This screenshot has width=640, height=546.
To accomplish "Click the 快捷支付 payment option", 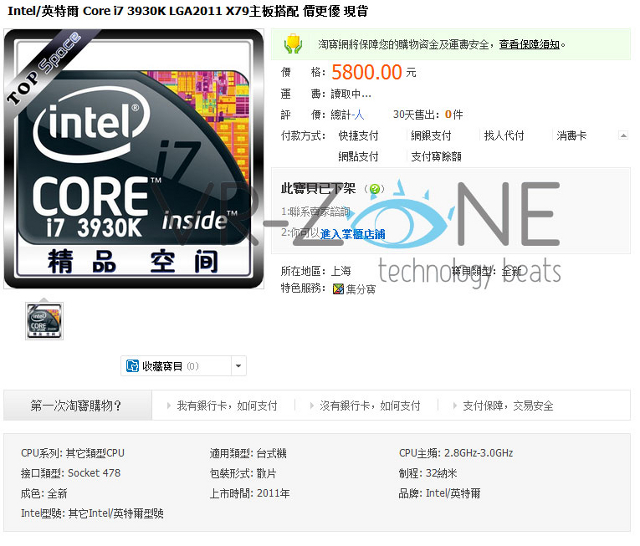I will tap(358, 135).
